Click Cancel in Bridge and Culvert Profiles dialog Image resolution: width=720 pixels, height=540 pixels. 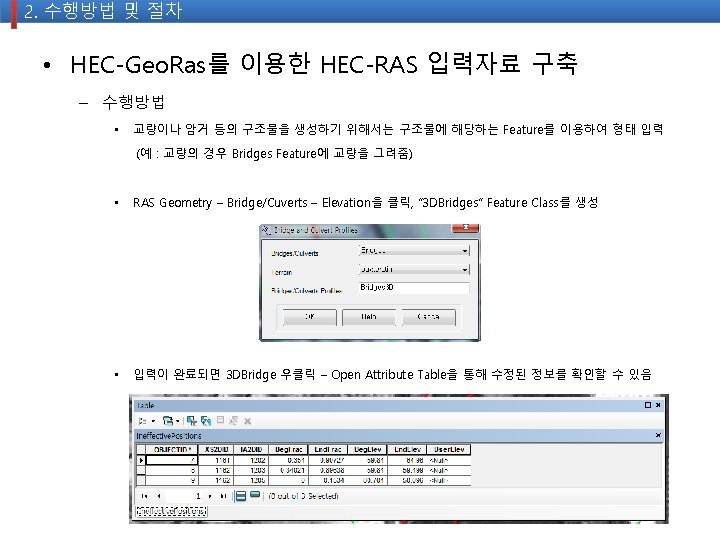[x=428, y=317]
